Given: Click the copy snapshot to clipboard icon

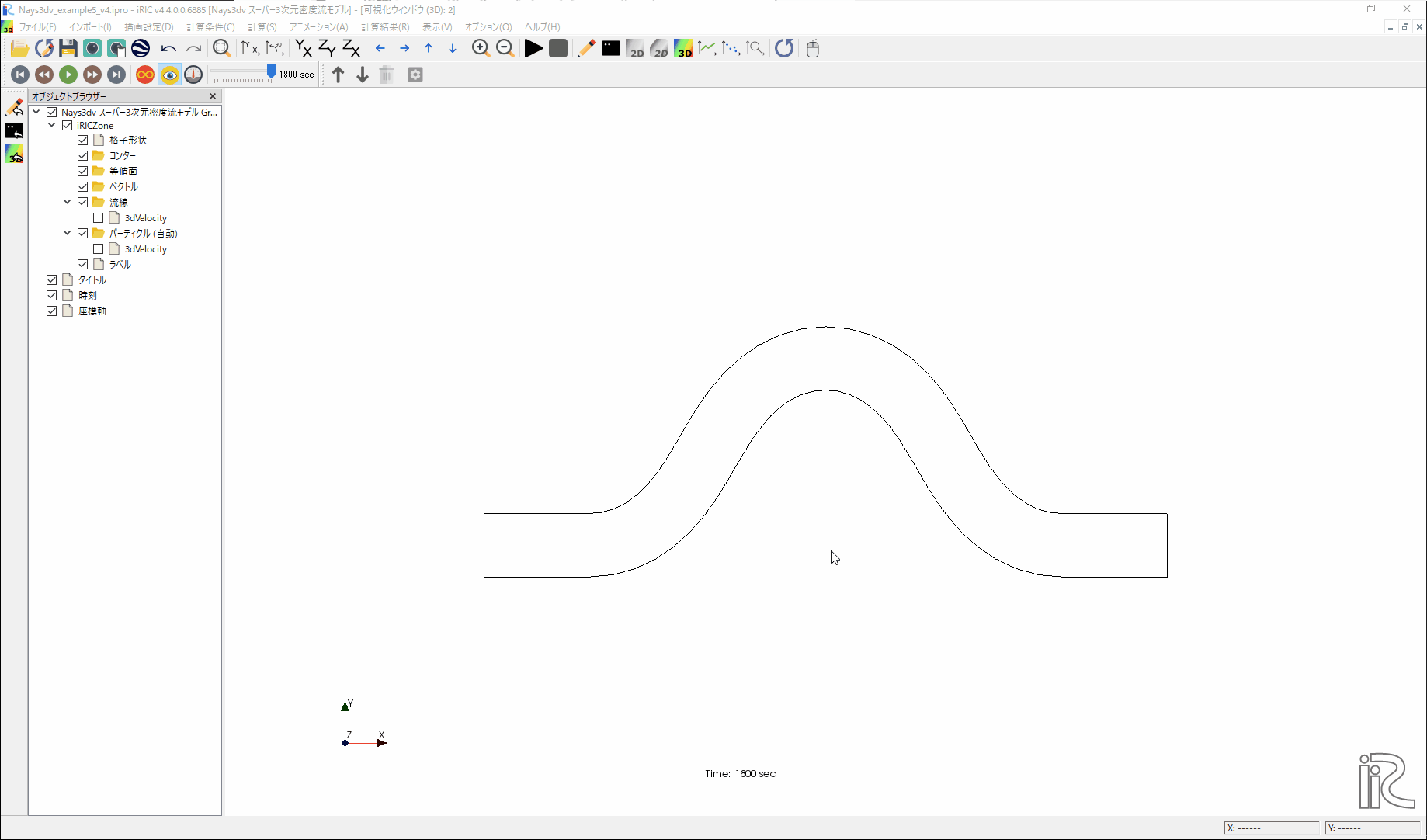Looking at the screenshot, I should point(116,48).
